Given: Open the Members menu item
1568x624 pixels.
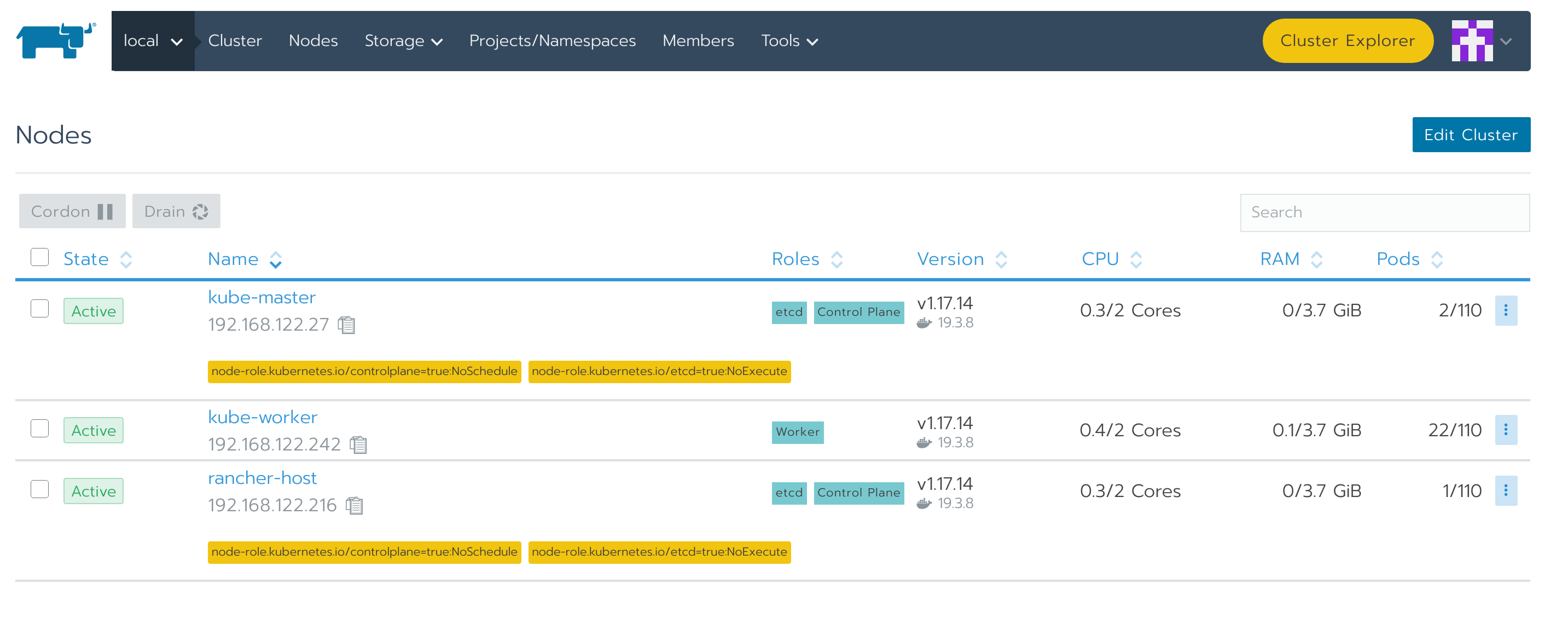Looking at the screenshot, I should (x=698, y=41).
